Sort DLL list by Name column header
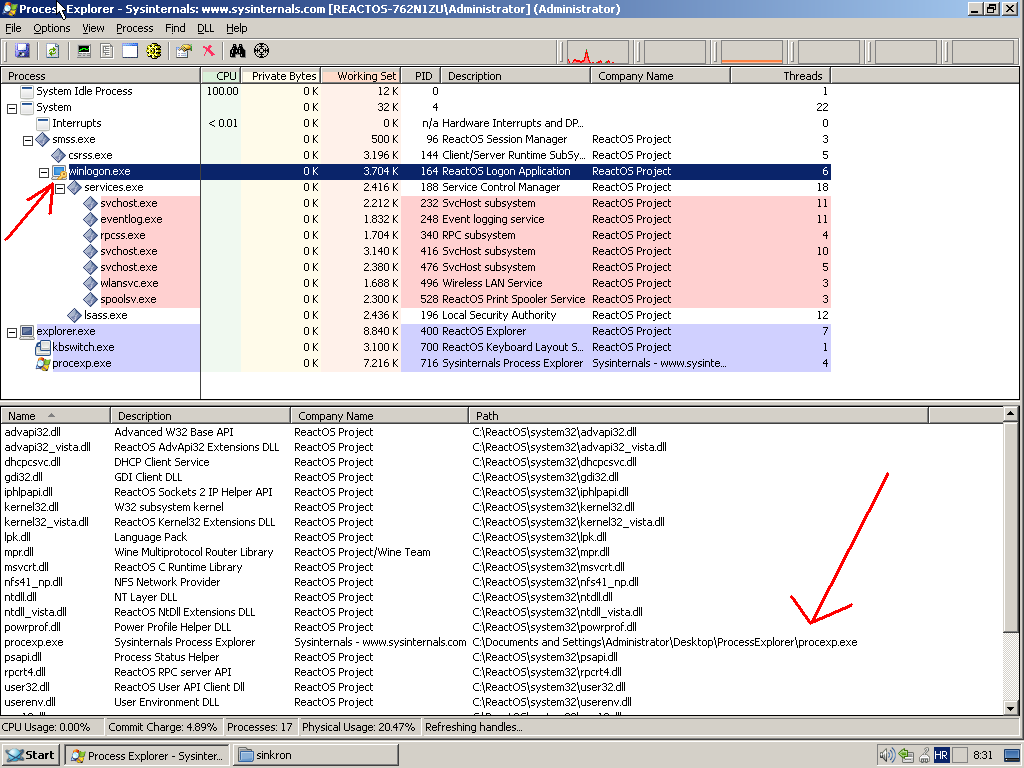 [x=56, y=416]
